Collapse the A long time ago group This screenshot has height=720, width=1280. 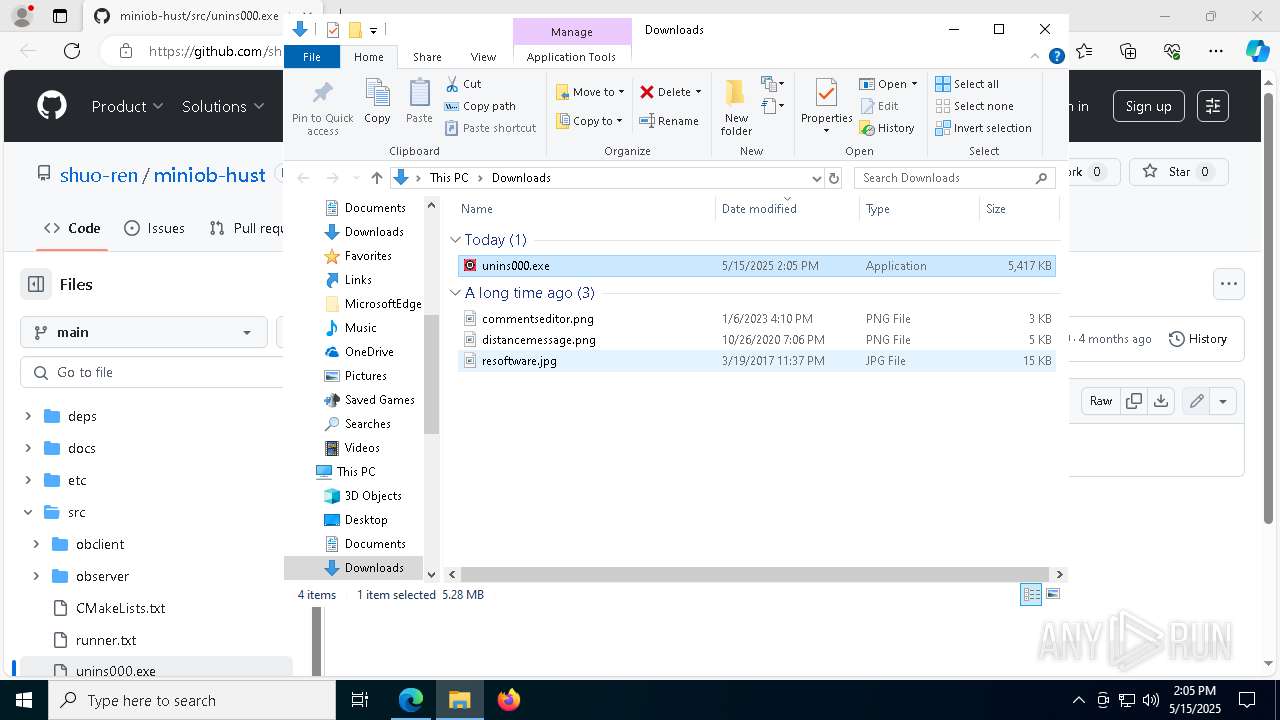coord(455,293)
